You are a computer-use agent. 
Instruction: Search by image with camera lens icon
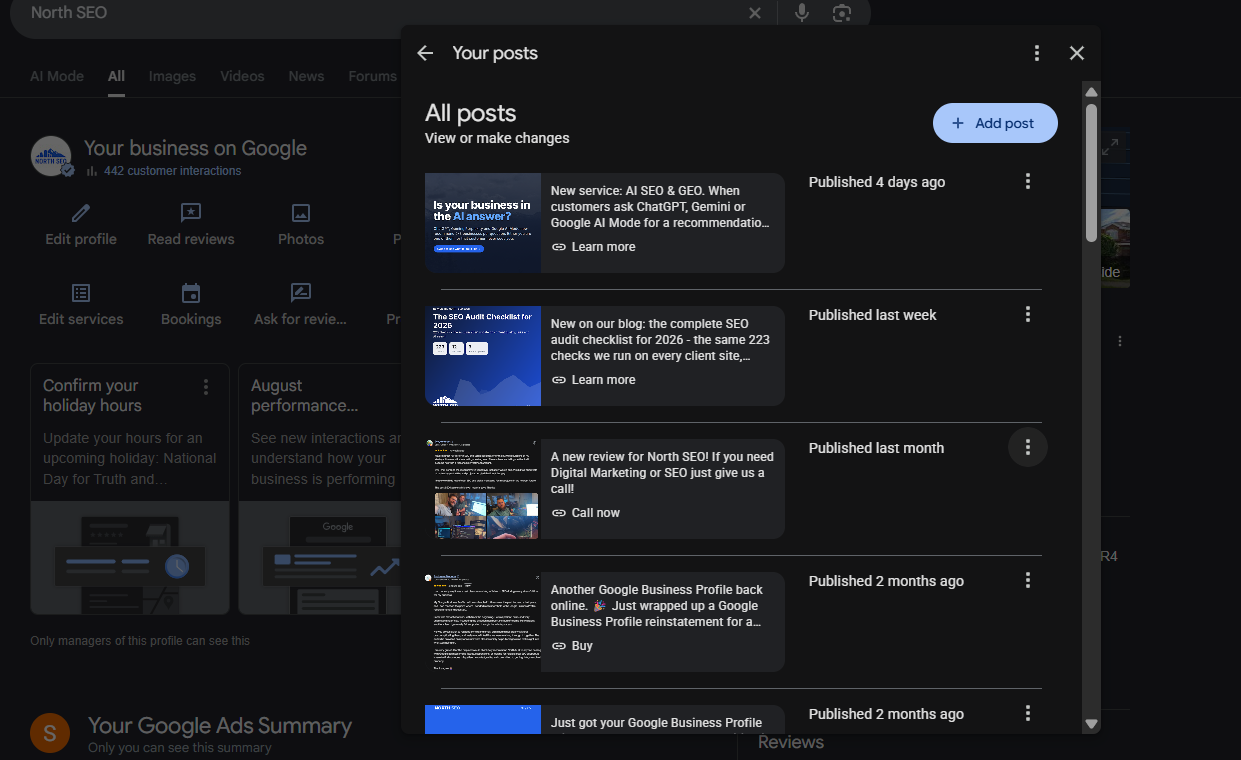[x=842, y=13]
